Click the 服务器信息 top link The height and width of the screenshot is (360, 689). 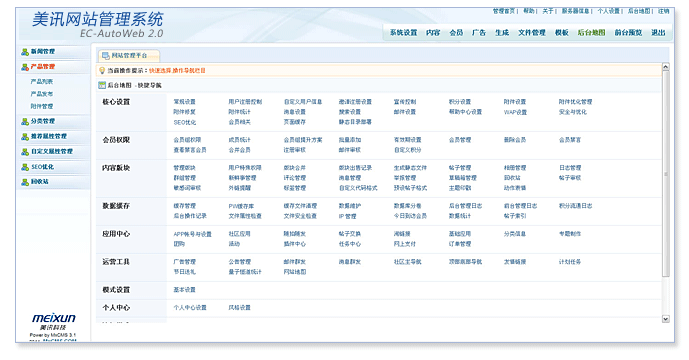[575, 11]
